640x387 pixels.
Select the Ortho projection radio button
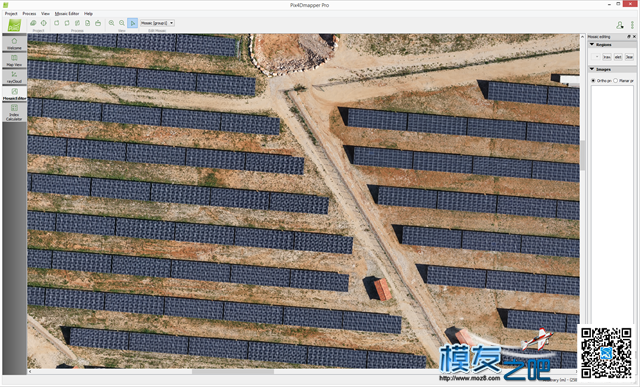[x=593, y=81]
